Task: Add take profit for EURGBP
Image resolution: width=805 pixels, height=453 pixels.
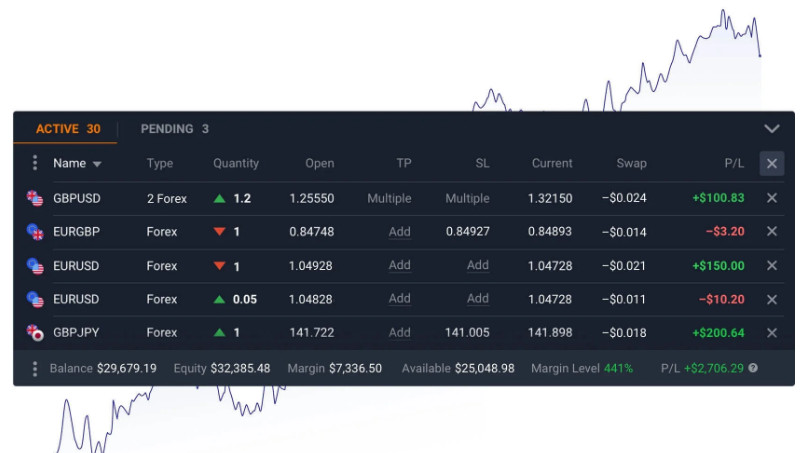Action: point(399,232)
